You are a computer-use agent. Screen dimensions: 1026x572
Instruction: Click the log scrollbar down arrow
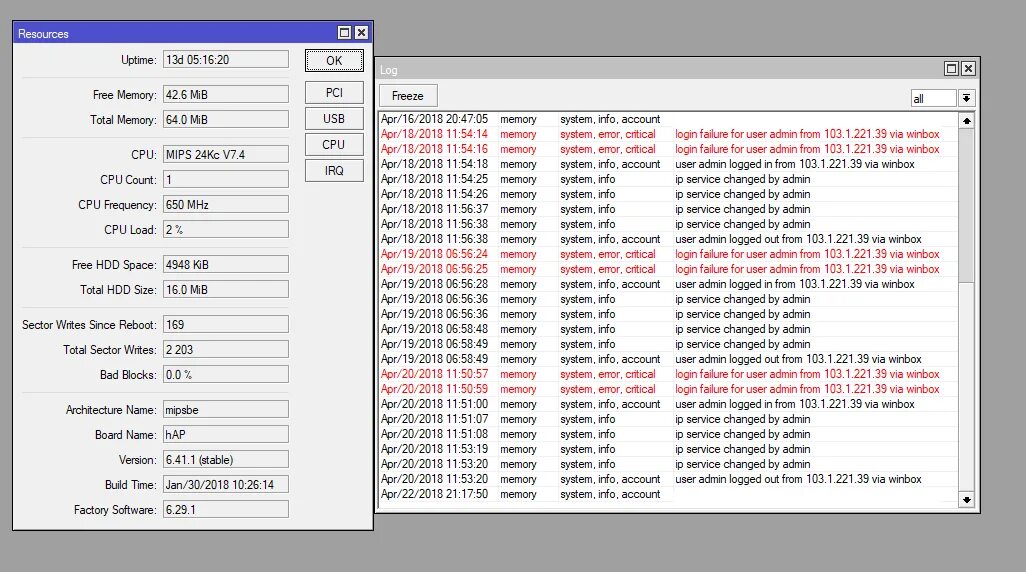pos(966,499)
